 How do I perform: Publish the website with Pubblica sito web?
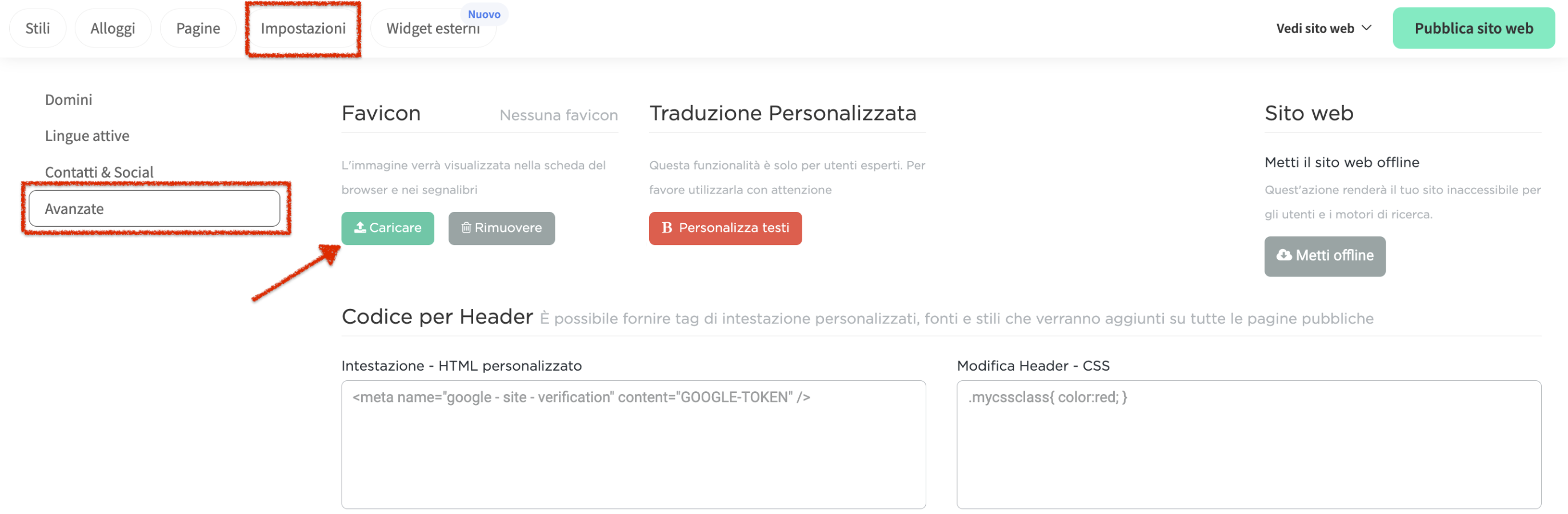click(x=1474, y=27)
